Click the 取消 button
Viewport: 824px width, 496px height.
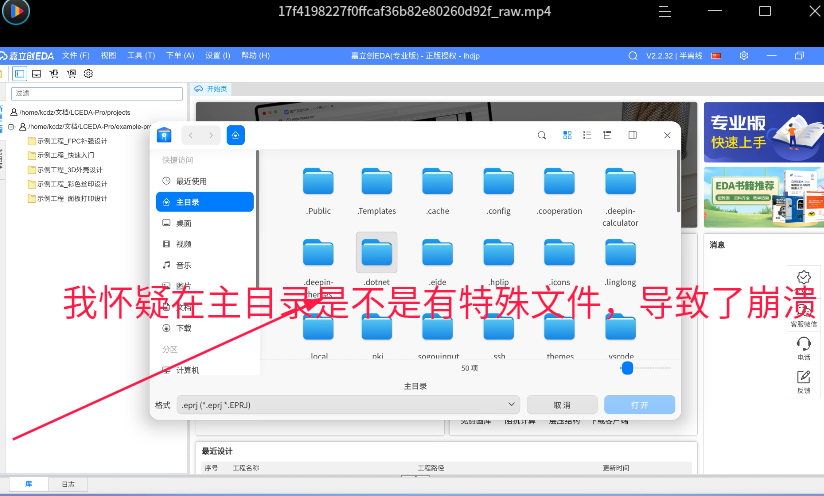pyautogui.click(x=562, y=405)
